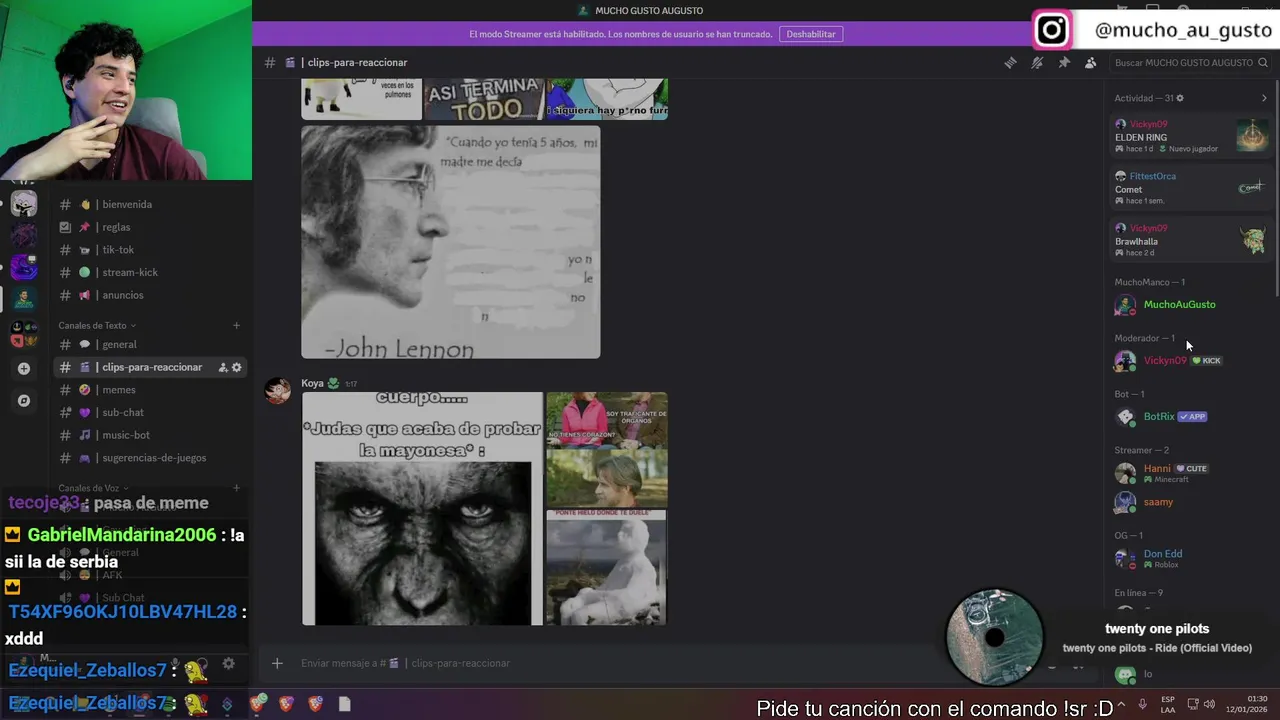1280x720 pixels.
Task: Toggle notification settings bell in header
Action: (x=1037, y=62)
